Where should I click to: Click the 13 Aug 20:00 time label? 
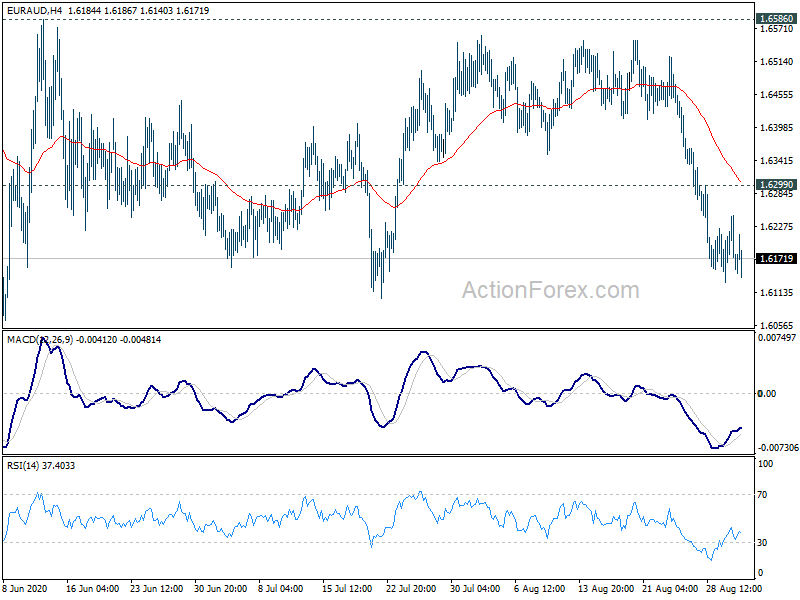pyautogui.click(x=606, y=589)
